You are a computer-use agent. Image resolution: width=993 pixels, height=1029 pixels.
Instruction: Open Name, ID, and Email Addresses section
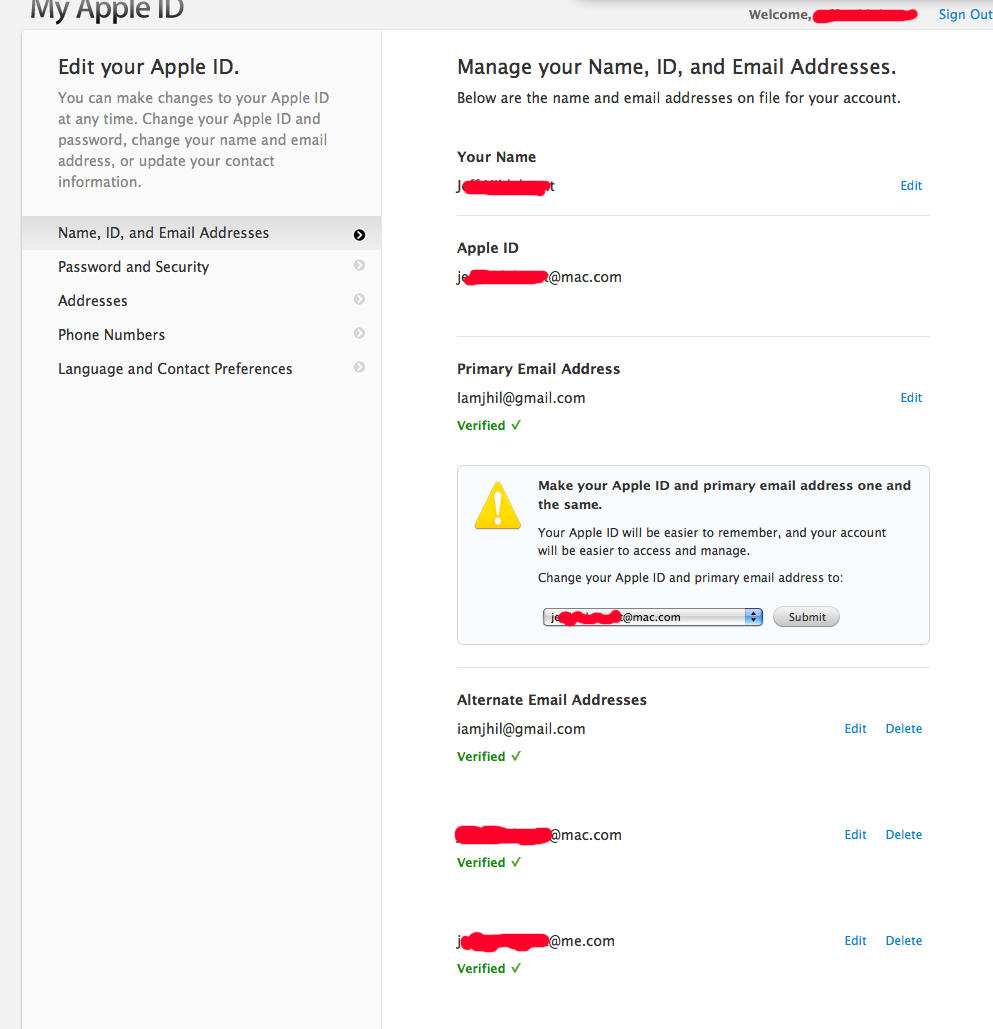(x=201, y=233)
